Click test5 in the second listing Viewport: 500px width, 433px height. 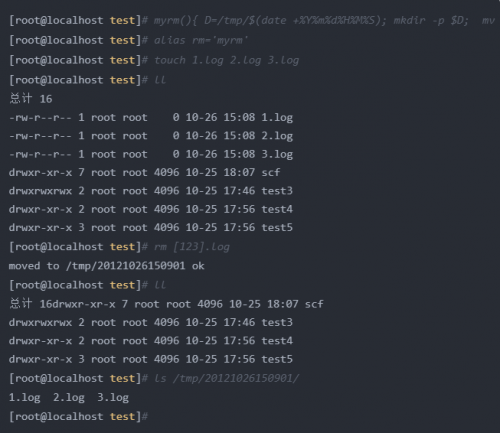[x=277, y=359]
